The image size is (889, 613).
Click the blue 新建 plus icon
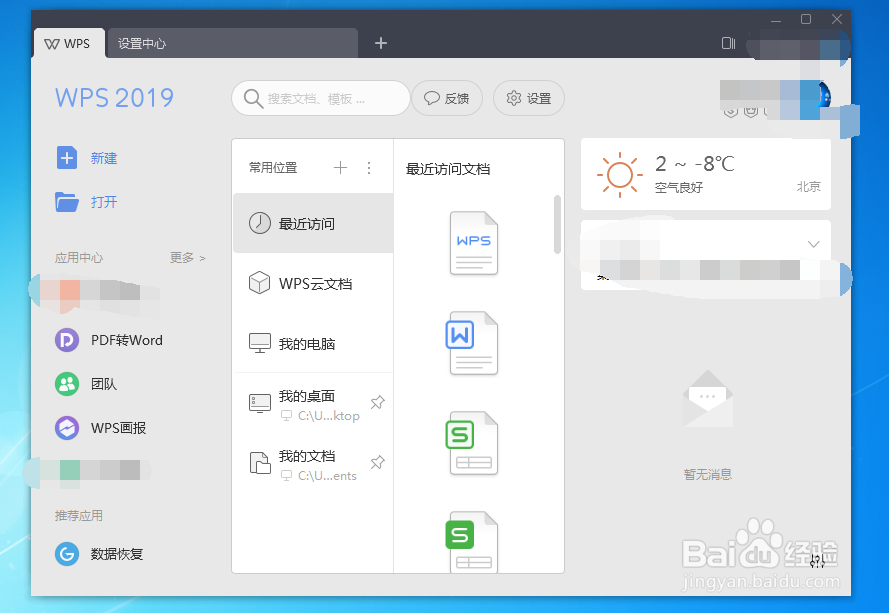tap(67, 158)
